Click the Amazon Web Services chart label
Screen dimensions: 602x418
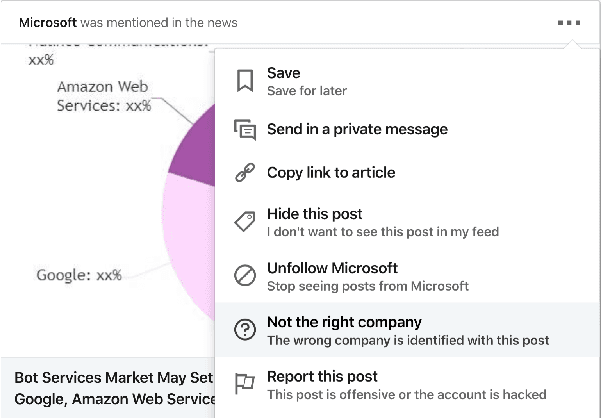point(103,96)
